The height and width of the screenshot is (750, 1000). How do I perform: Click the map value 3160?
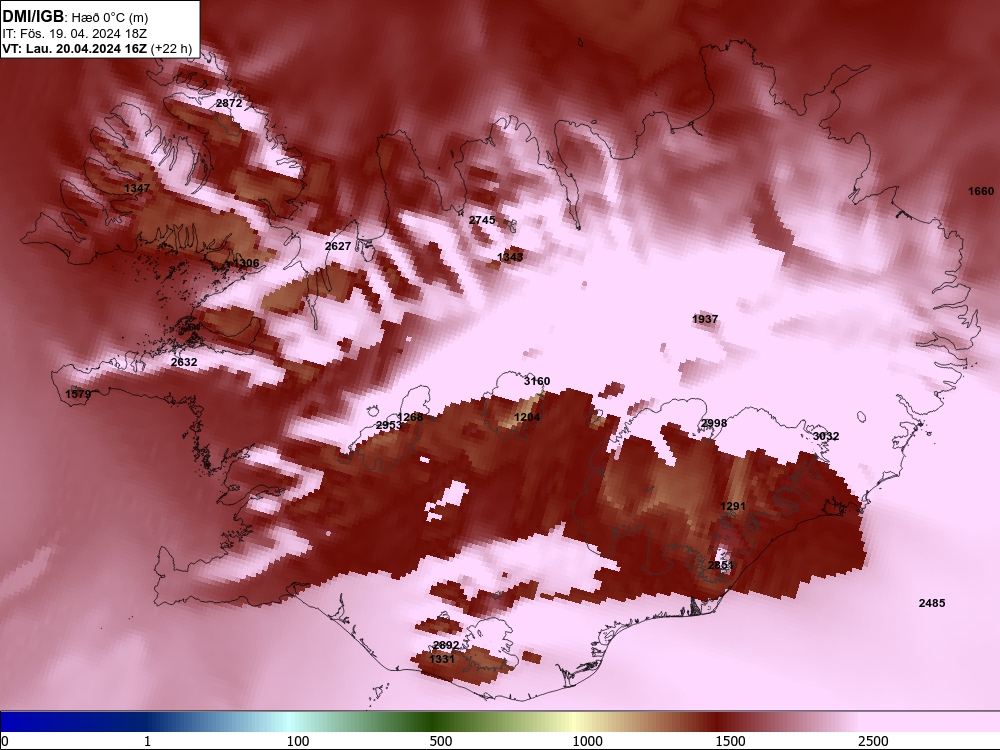(x=537, y=381)
